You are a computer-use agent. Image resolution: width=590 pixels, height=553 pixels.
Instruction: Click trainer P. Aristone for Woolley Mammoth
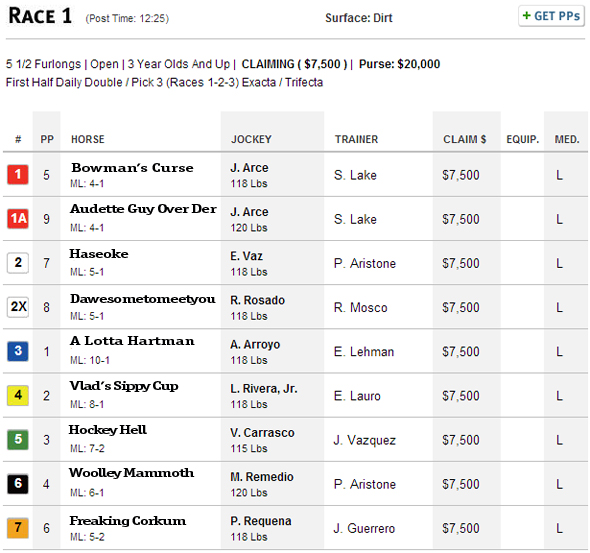pyautogui.click(x=365, y=484)
